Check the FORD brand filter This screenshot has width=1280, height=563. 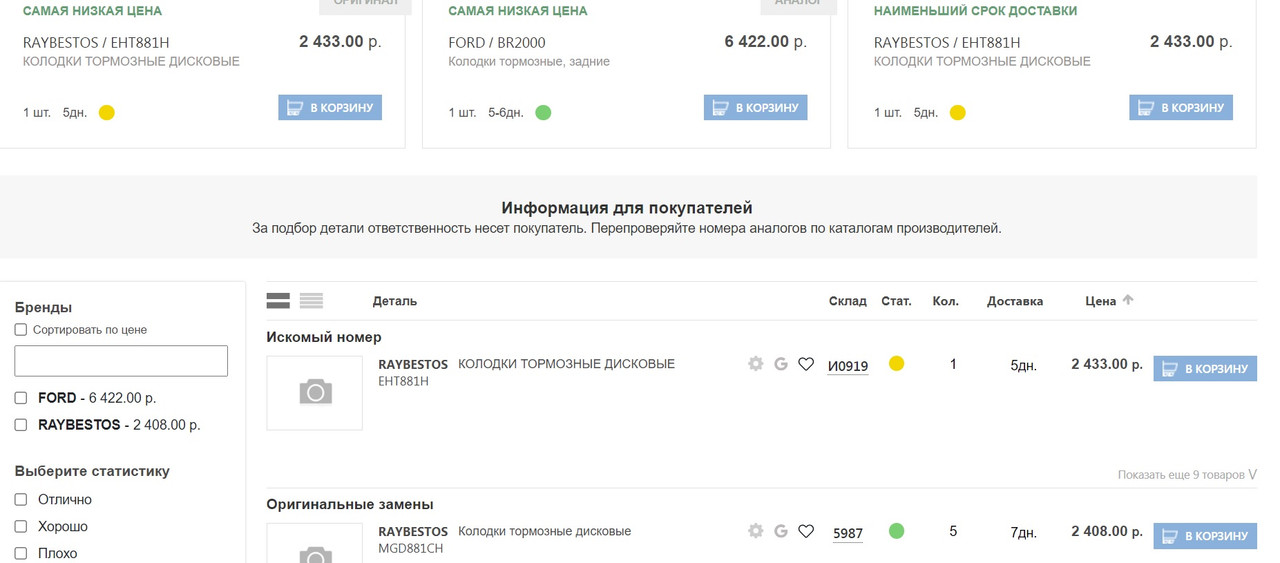pyautogui.click(x=21, y=398)
